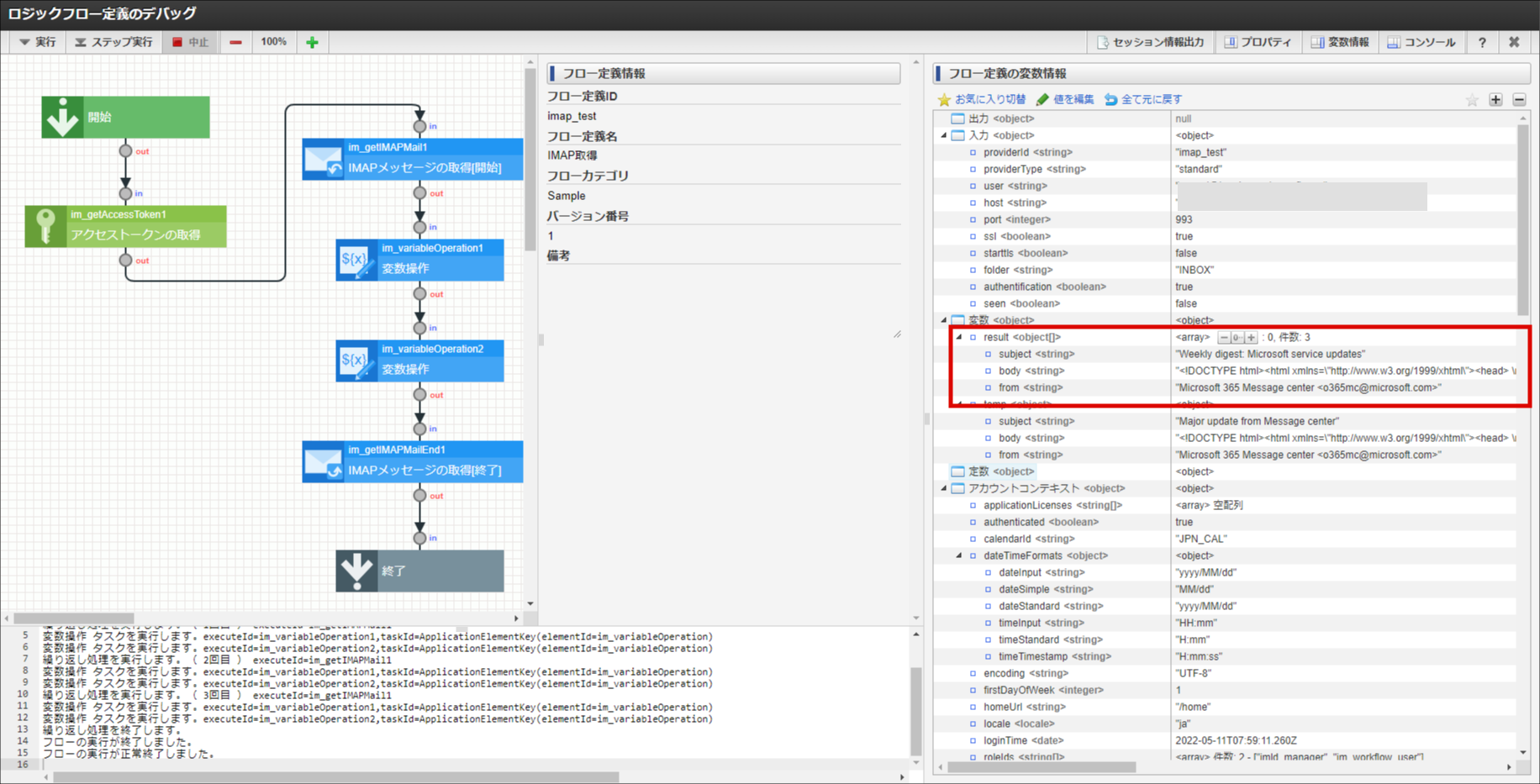Image resolution: width=1540 pixels, height=784 pixels.
Task: Collapse the result object[] array node
Action: coord(958,337)
